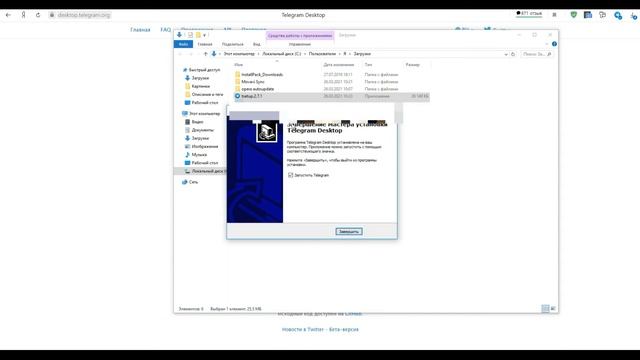Image resolution: width=640 pixels, height=360 pixels.
Task: Select the tsetup.2.7.1 application file
Action: point(331,96)
